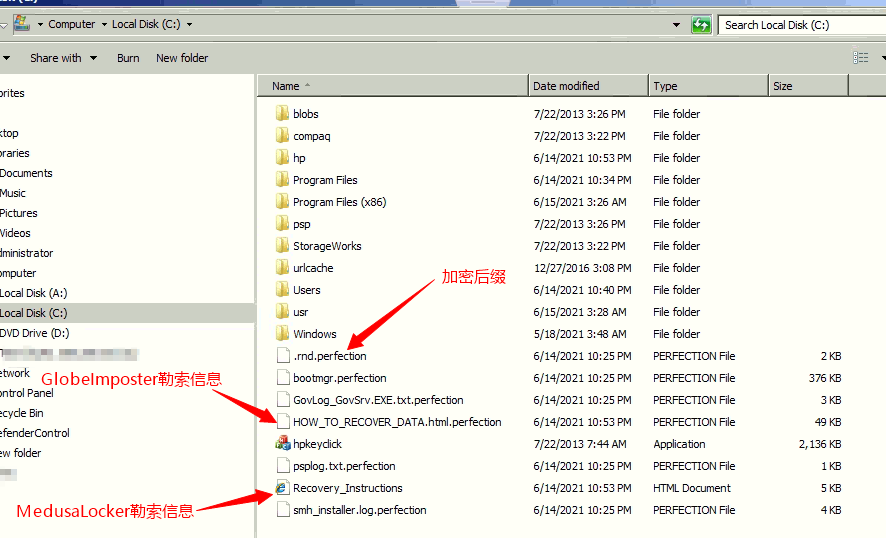Select Pictures in the navigation pane
Screen dimensions: 886x538
(19, 213)
